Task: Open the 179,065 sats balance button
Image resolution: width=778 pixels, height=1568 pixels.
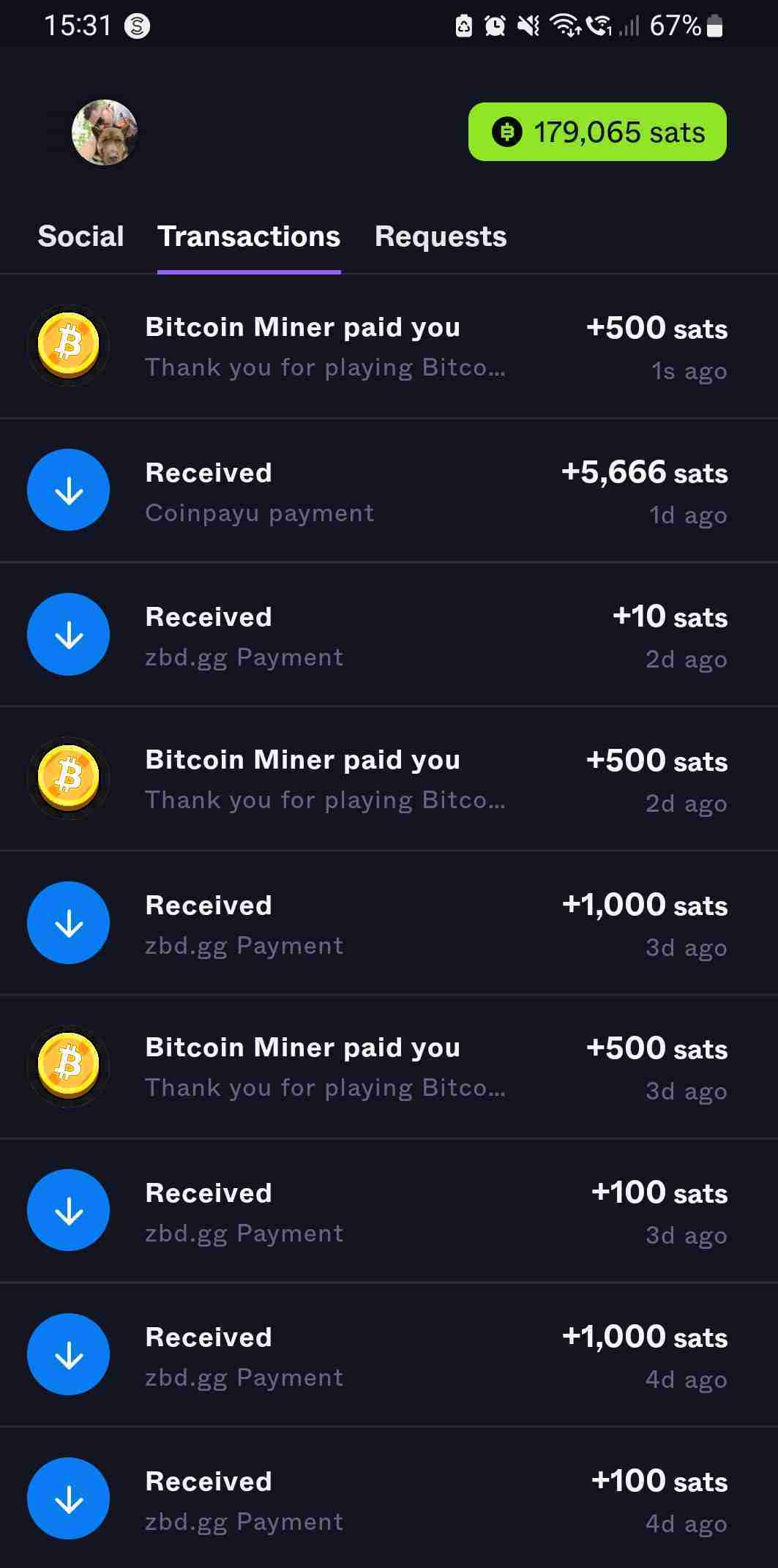Action: coord(597,132)
